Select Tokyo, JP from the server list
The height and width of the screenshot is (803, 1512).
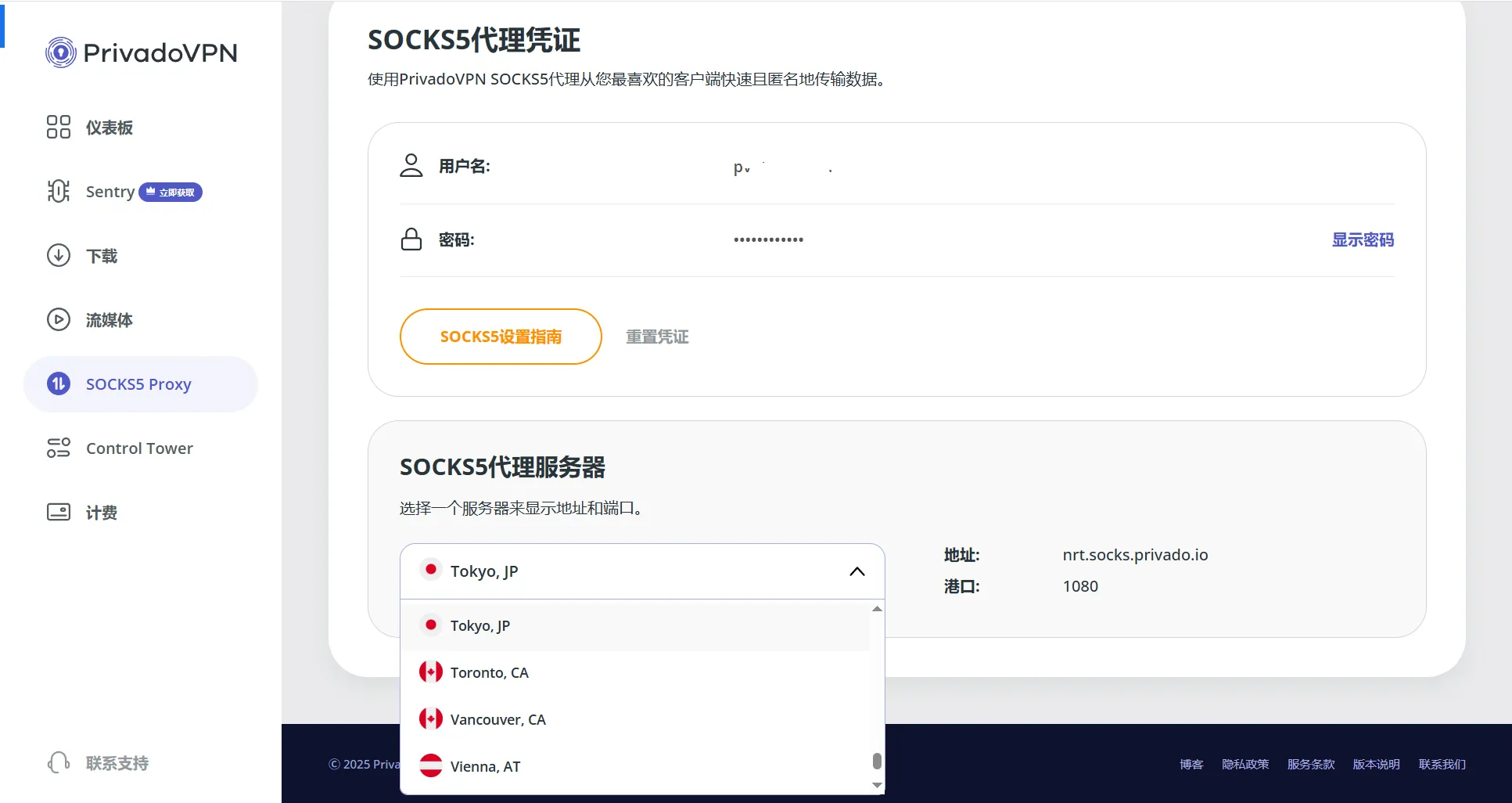pos(635,625)
